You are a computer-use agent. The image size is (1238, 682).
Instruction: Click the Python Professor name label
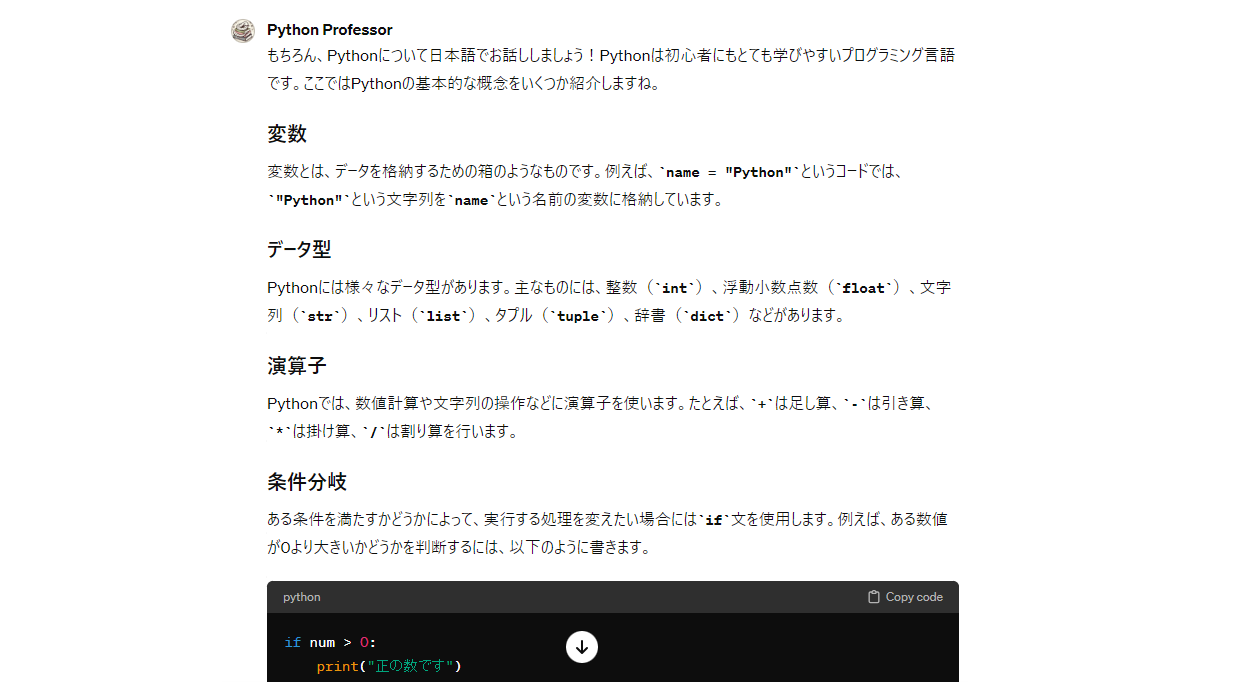[x=329, y=29]
